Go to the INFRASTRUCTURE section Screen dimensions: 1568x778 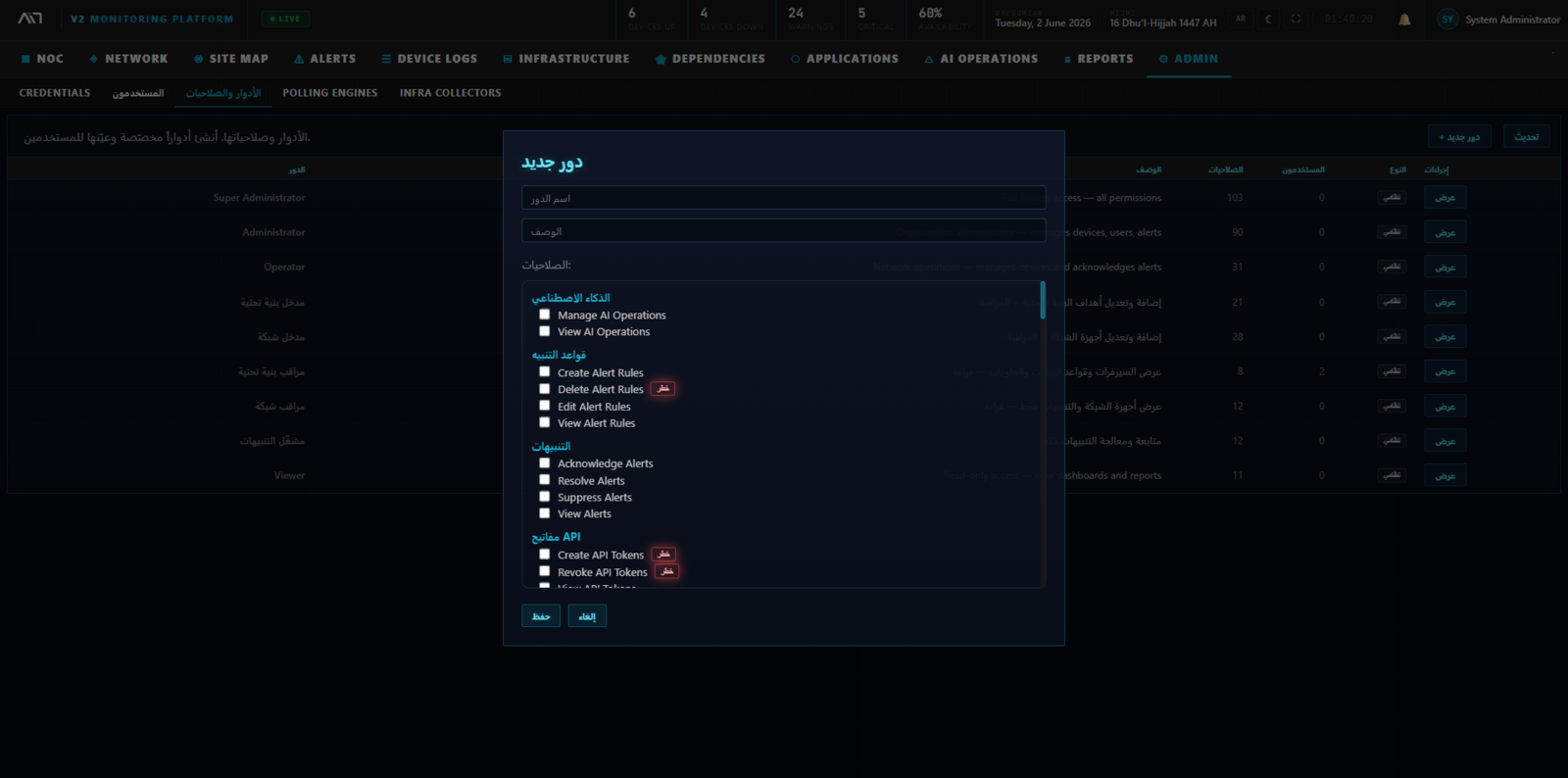click(x=566, y=59)
